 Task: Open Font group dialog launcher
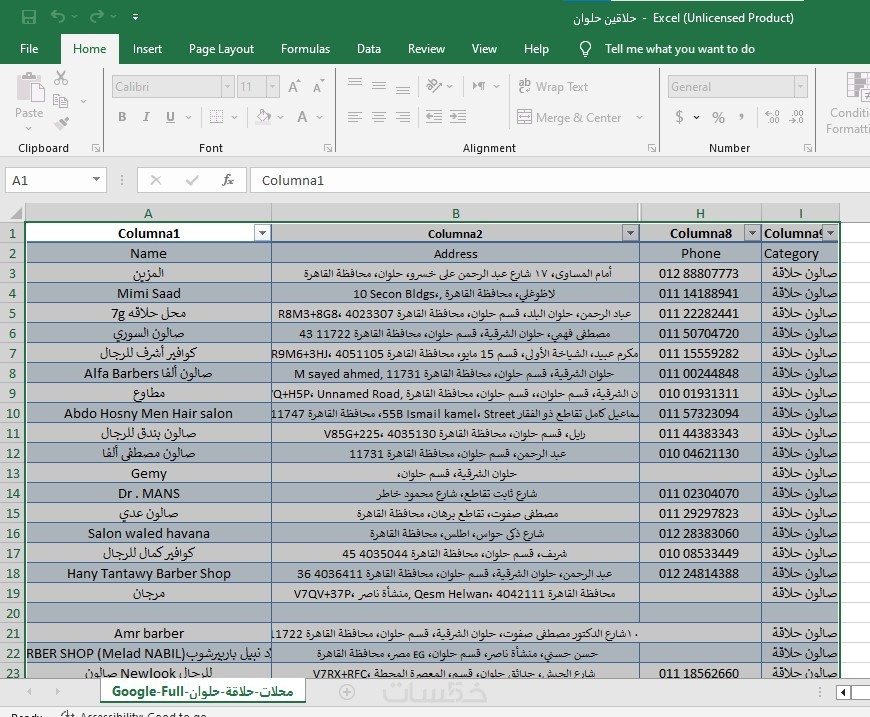click(x=328, y=148)
